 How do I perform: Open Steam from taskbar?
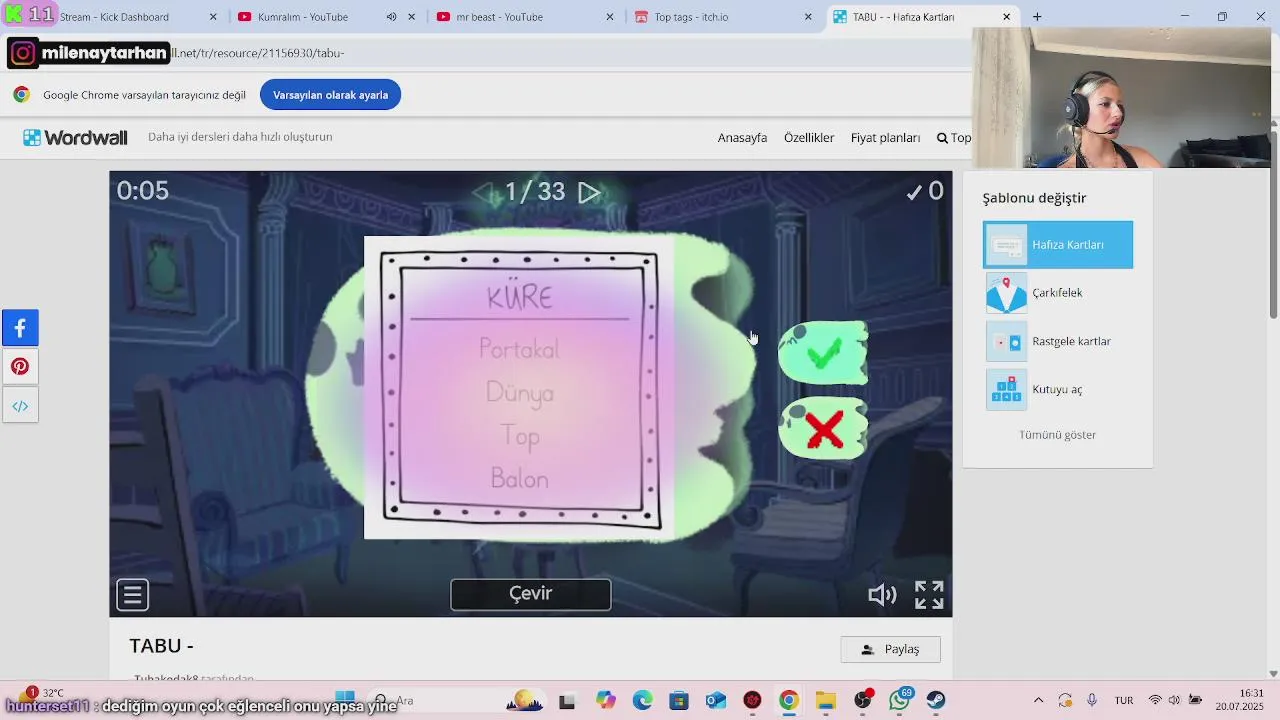[x=936, y=700]
